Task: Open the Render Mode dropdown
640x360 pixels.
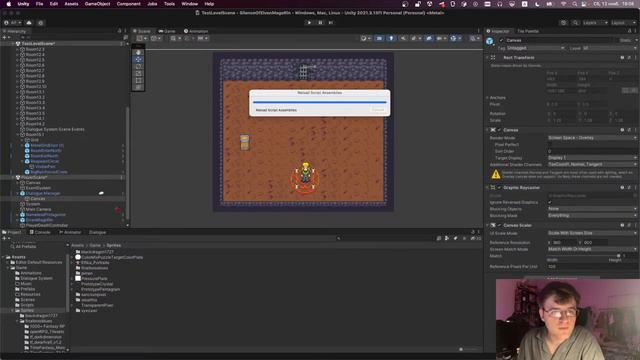Action: tap(592, 138)
